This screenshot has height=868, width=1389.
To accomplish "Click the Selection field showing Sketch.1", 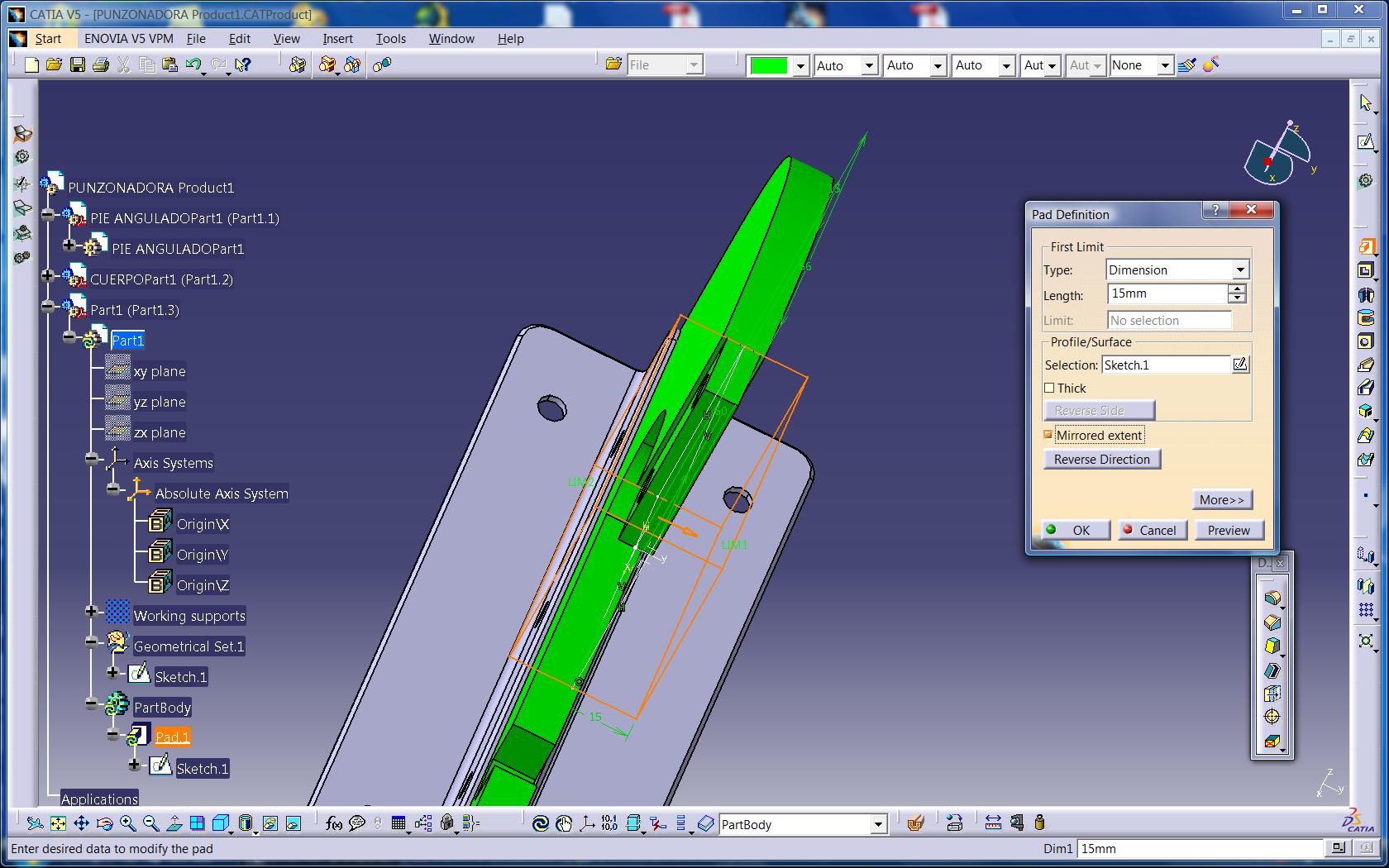I will (1167, 365).
